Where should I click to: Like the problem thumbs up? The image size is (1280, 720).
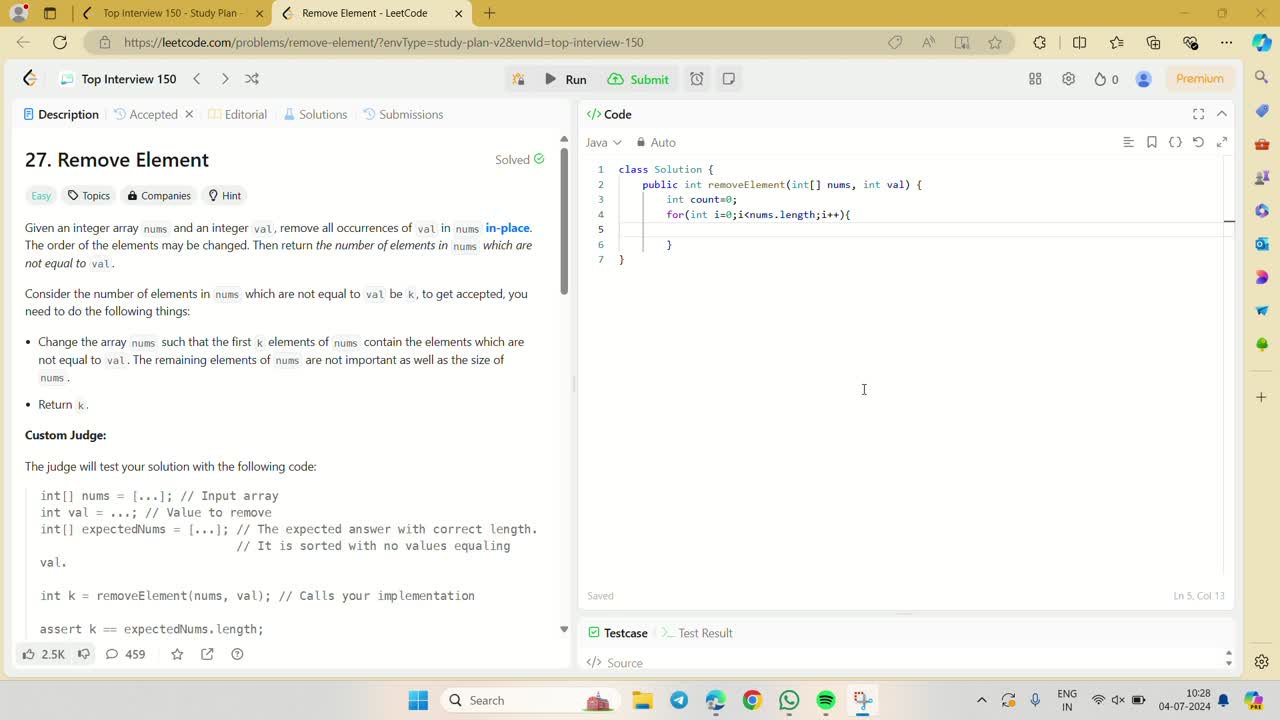(x=43, y=654)
